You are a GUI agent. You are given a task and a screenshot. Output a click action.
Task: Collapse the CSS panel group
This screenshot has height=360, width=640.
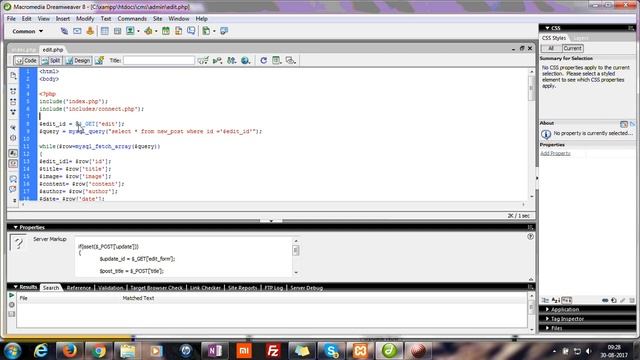click(547, 28)
